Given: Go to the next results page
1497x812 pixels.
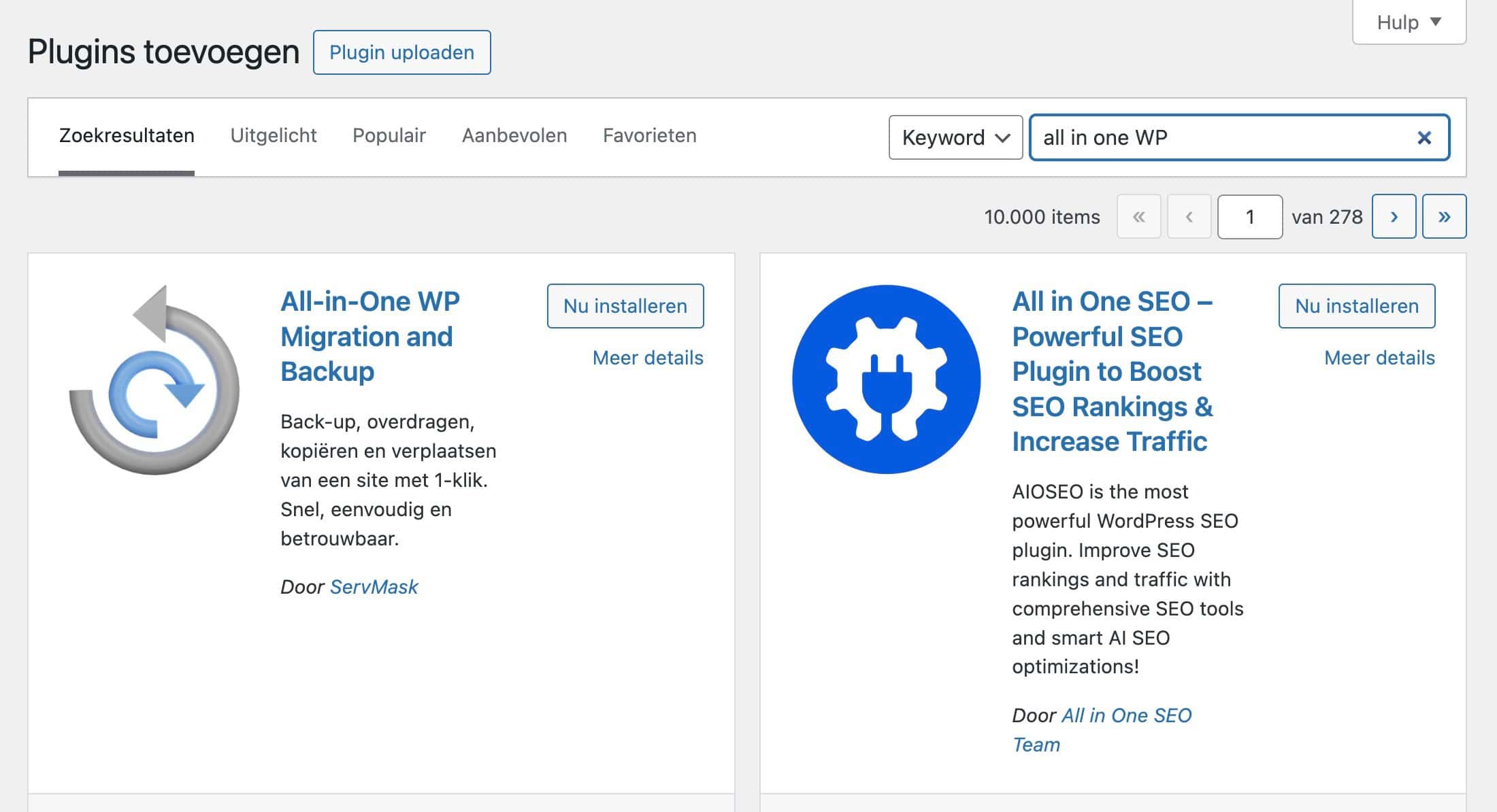Looking at the screenshot, I should tap(1394, 216).
